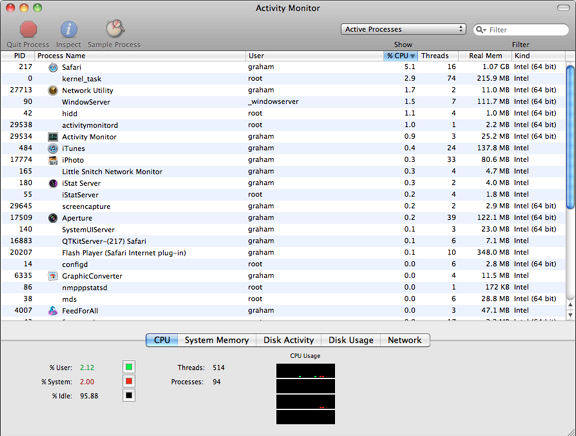Click the Quit Process stop-sign icon
576x436 pixels.
pyautogui.click(x=28, y=29)
